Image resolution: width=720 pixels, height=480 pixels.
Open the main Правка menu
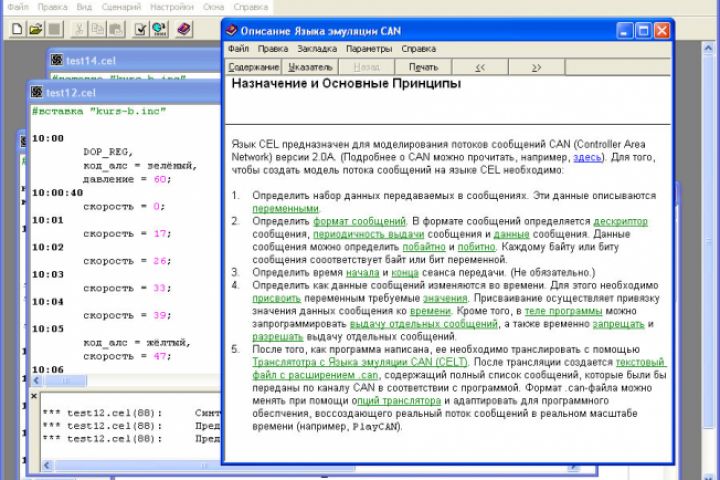[53, 7]
